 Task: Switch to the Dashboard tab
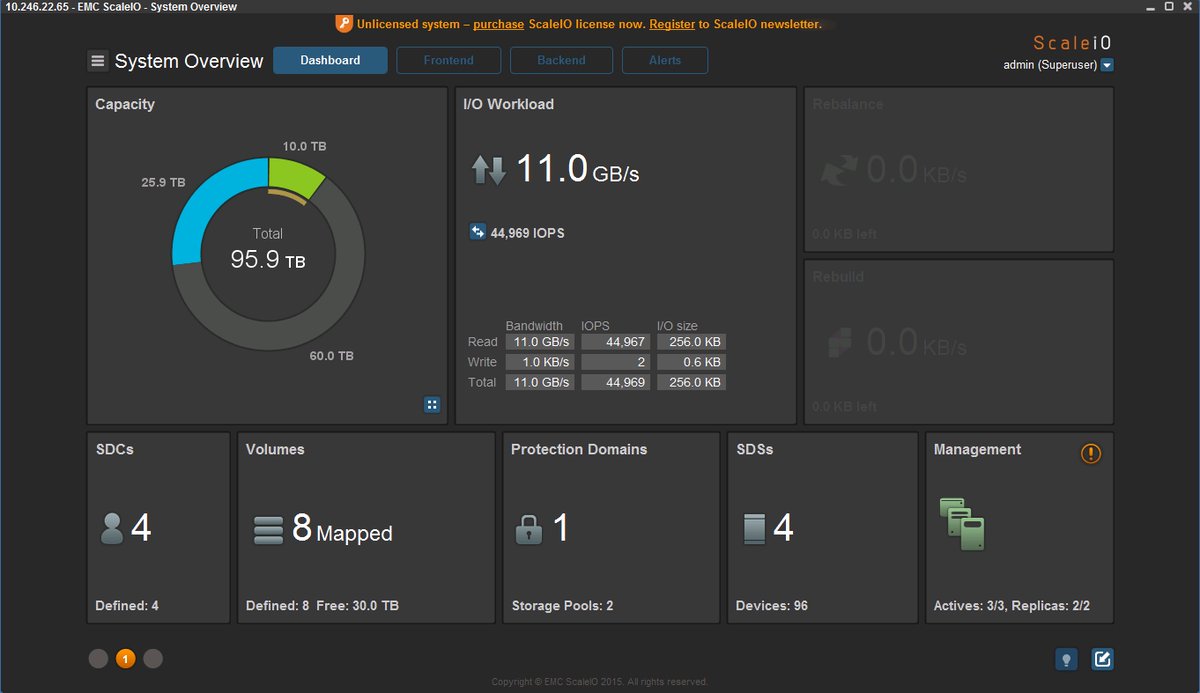pyautogui.click(x=330, y=60)
